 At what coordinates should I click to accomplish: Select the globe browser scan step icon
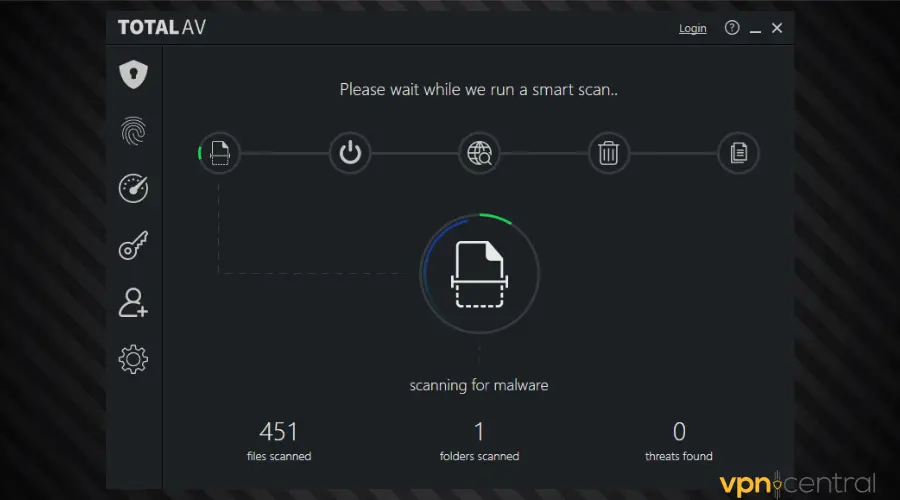(479, 153)
